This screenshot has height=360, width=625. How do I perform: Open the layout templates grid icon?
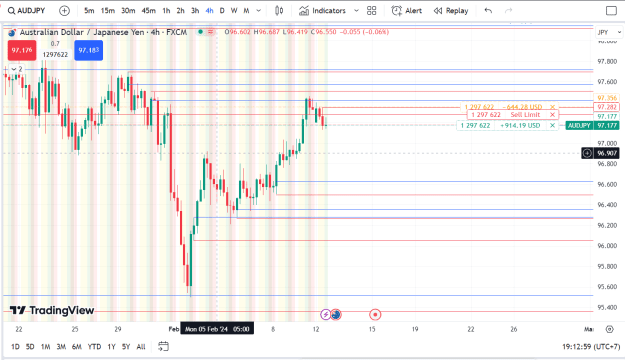click(371, 11)
